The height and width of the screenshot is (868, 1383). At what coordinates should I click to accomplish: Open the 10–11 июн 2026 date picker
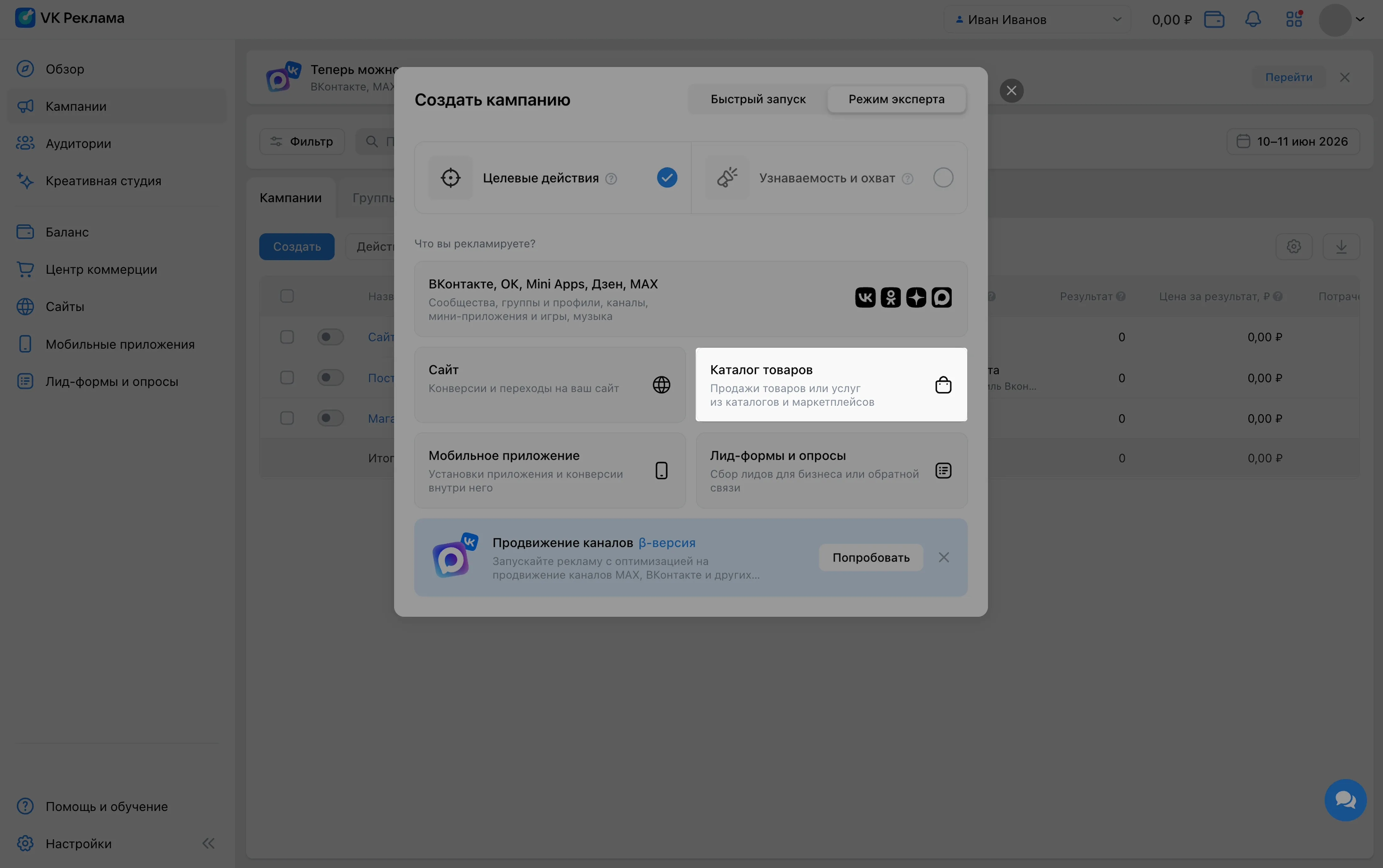[x=1293, y=141]
